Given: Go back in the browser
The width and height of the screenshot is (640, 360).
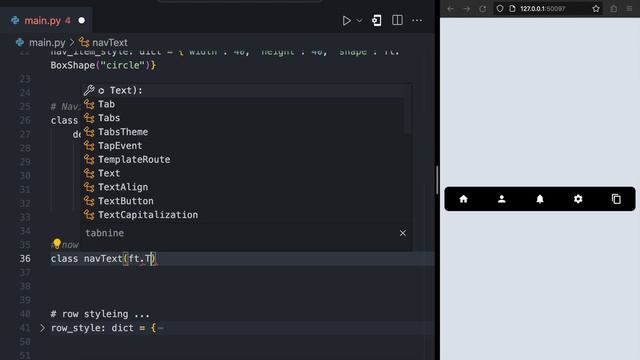Looking at the screenshot, I should tap(451, 9).
